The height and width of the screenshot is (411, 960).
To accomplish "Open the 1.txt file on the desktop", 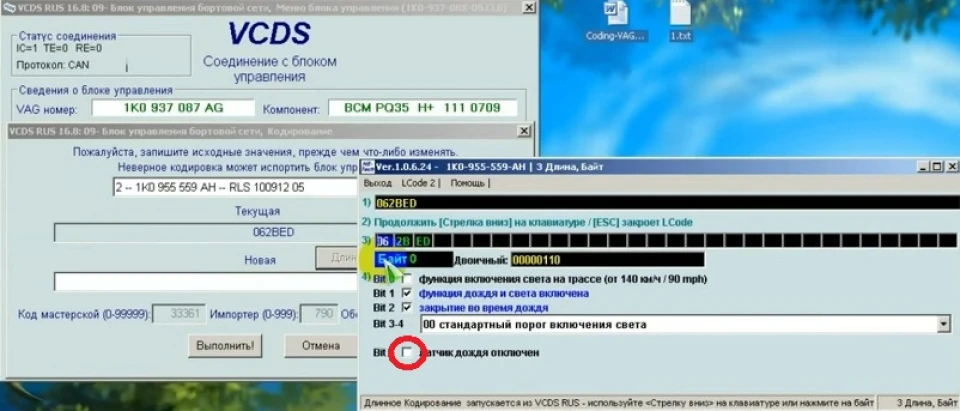I will click(x=680, y=21).
